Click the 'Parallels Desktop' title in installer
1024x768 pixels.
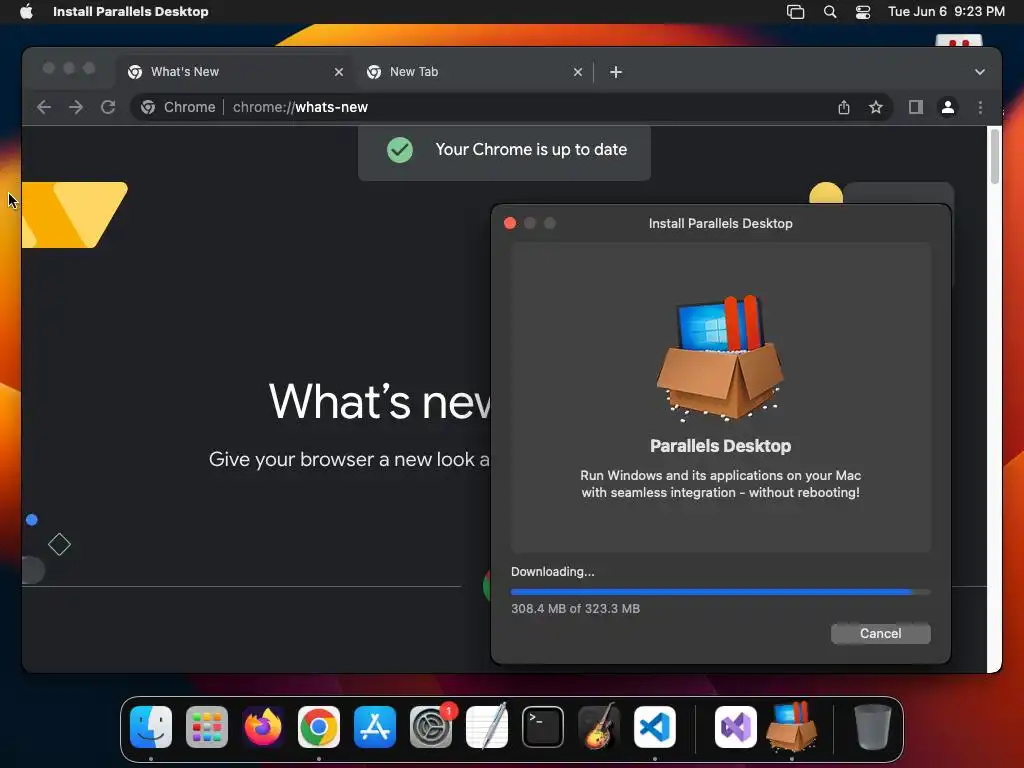[720, 446]
